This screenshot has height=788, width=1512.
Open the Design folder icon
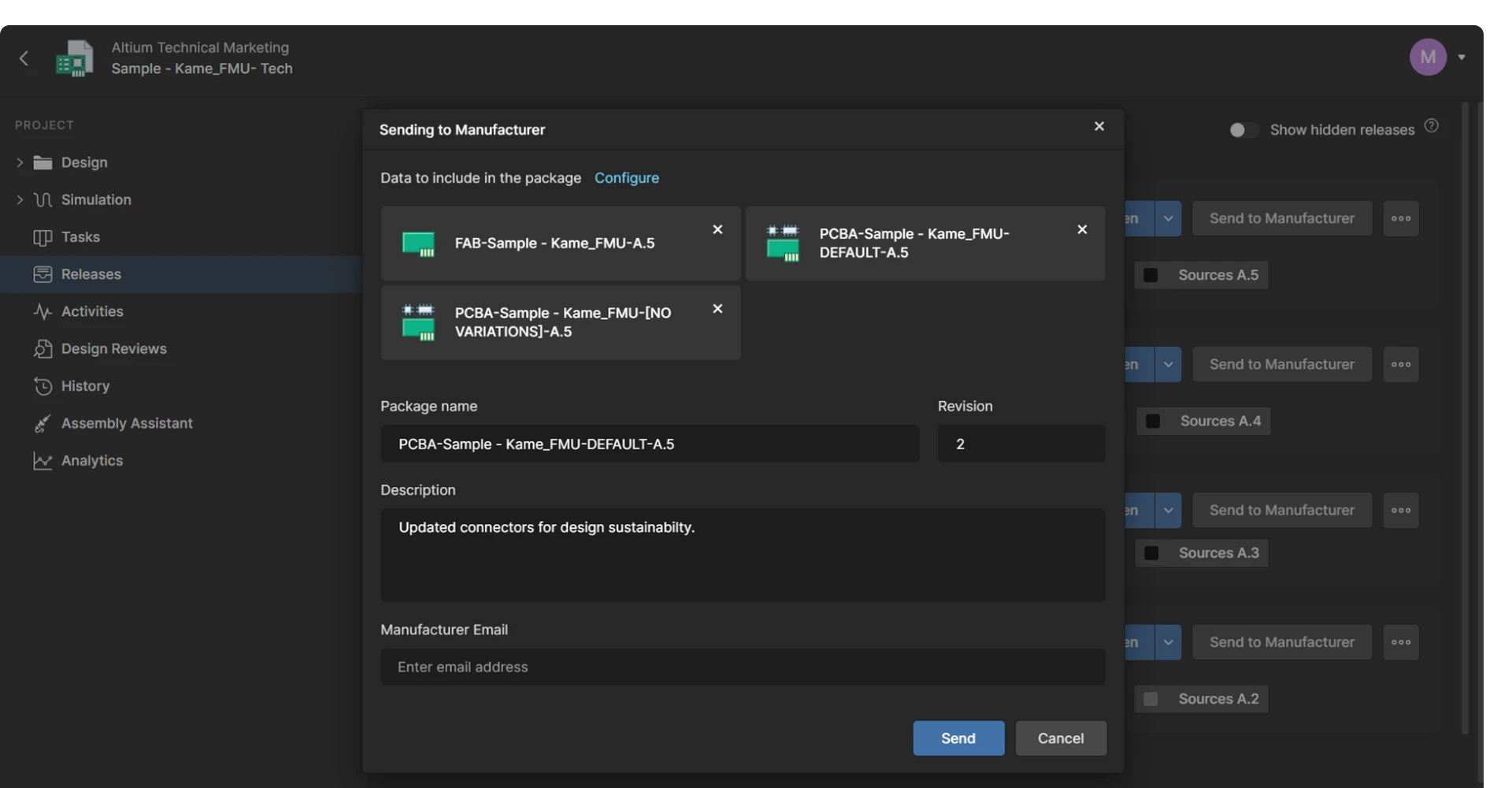coord(43,162)
